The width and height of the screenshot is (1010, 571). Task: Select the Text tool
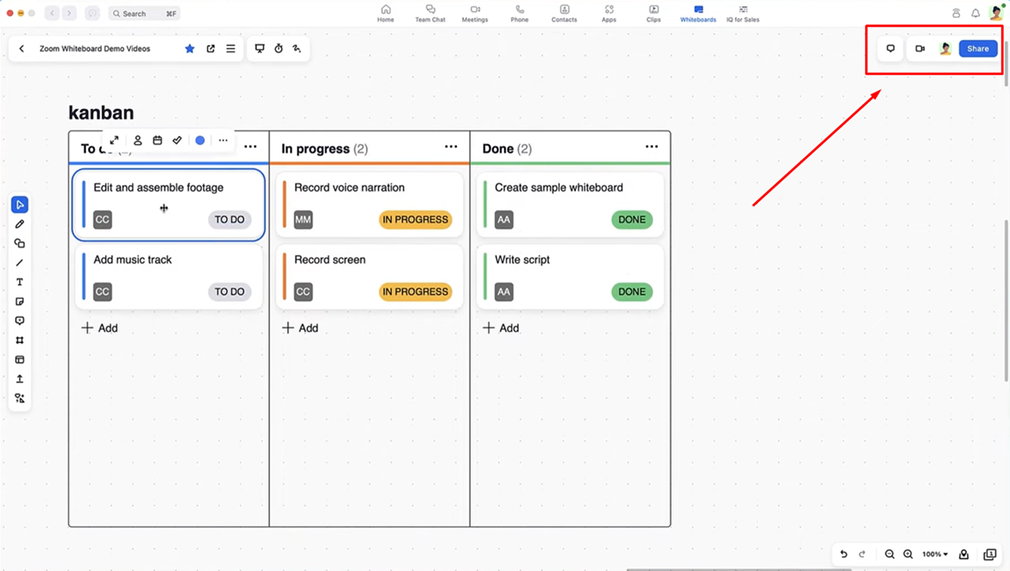click(x=19, y=282)
